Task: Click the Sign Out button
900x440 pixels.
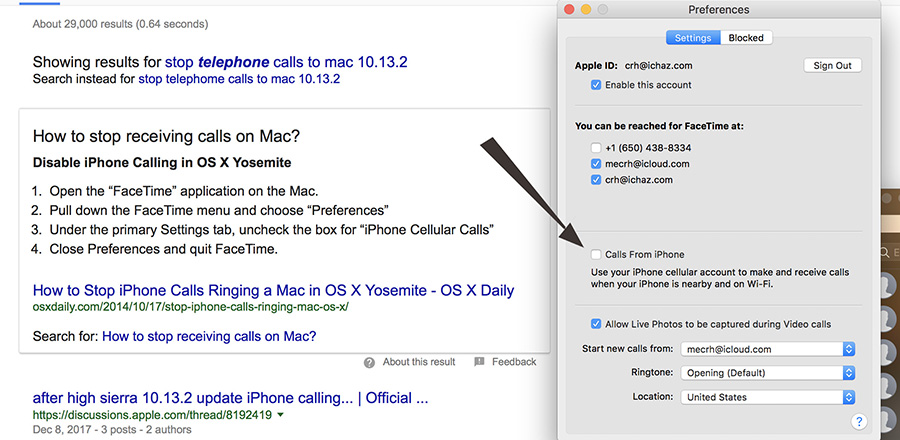Action: (x=832, y=65)
